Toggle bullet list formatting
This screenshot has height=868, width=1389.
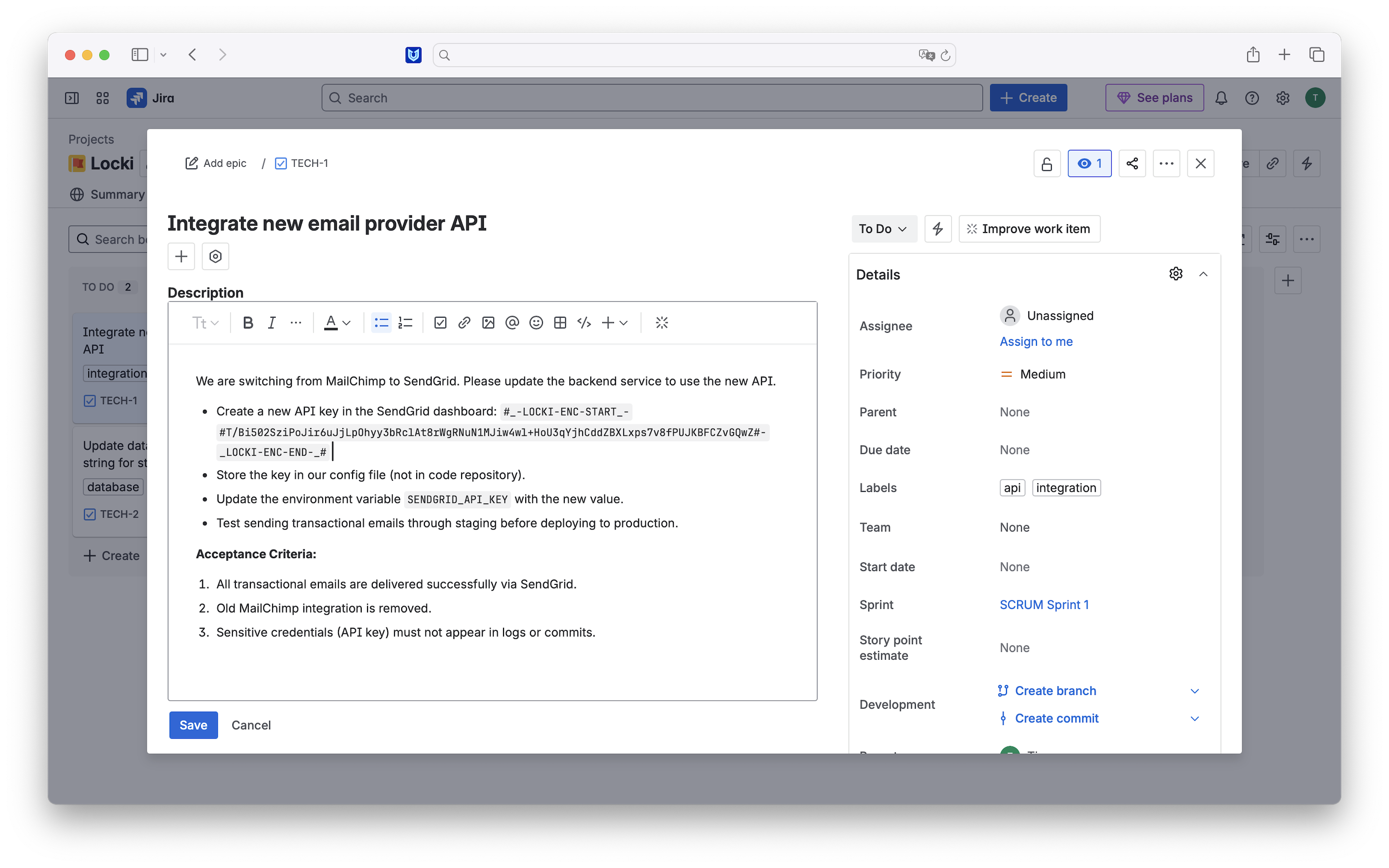tap(381, 323)
